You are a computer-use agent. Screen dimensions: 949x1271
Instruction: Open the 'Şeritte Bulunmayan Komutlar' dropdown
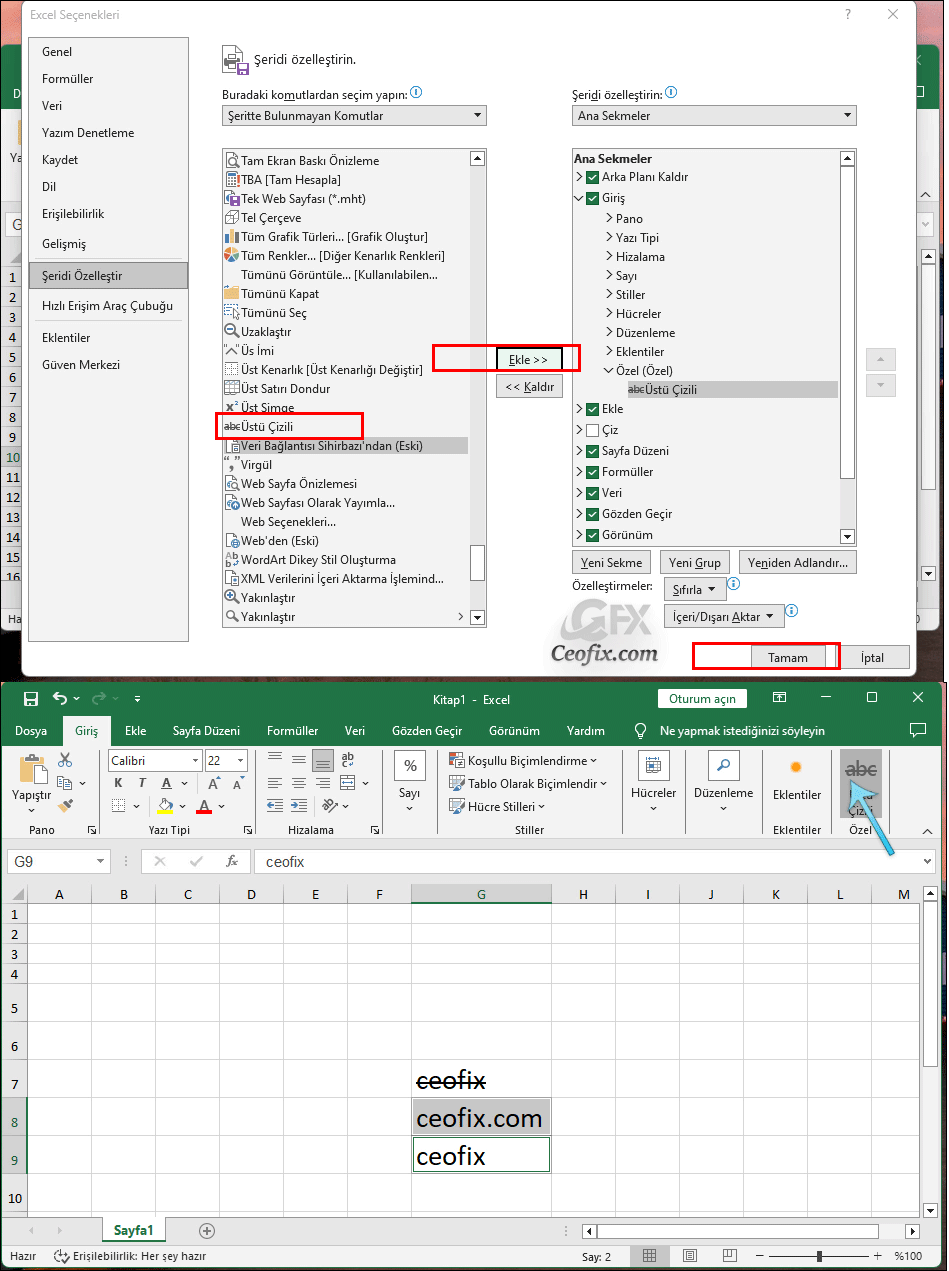pos(354,116)
